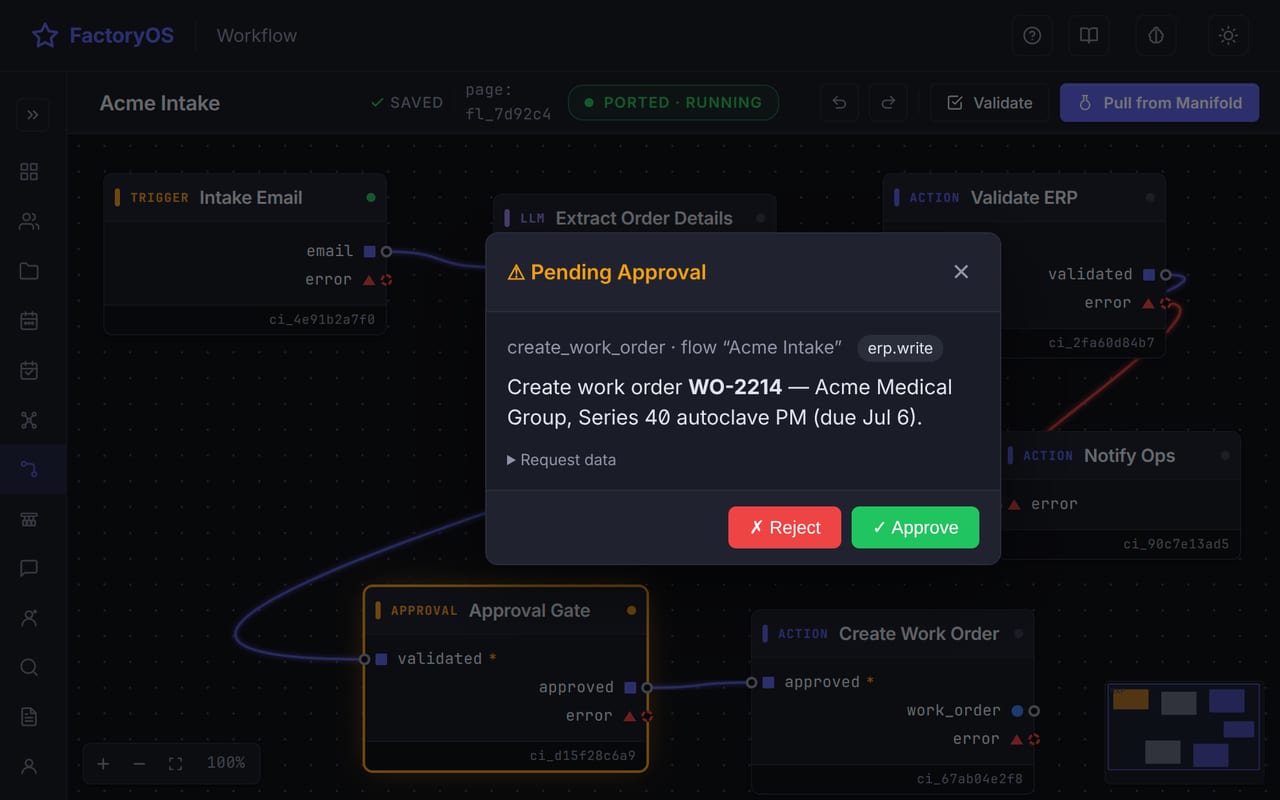1280x800 pixels.
Task: Open the network nodes icon in sidebar
Action: (x=29, y=420)
